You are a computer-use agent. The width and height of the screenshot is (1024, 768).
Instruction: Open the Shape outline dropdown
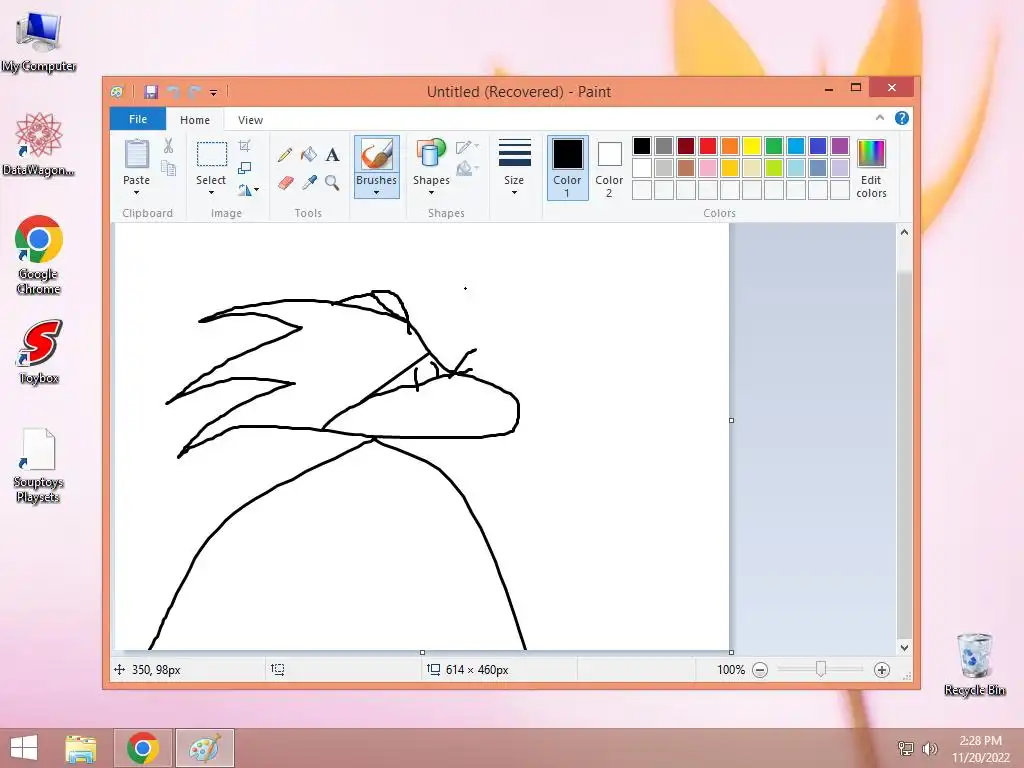pyautogui.click(x=468, y=147)
